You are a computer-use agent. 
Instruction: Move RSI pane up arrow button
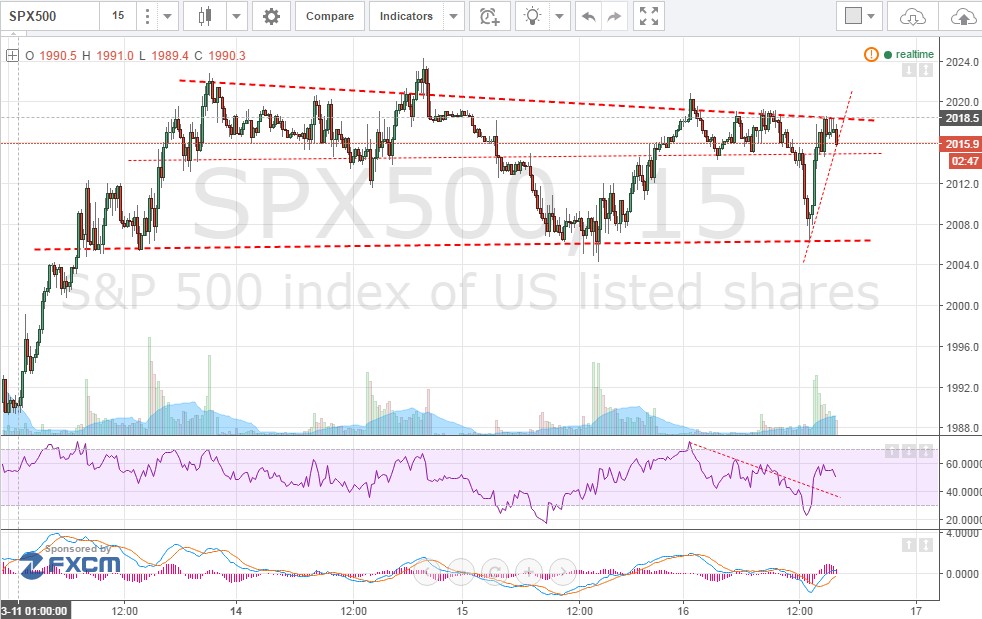[892, 450]
